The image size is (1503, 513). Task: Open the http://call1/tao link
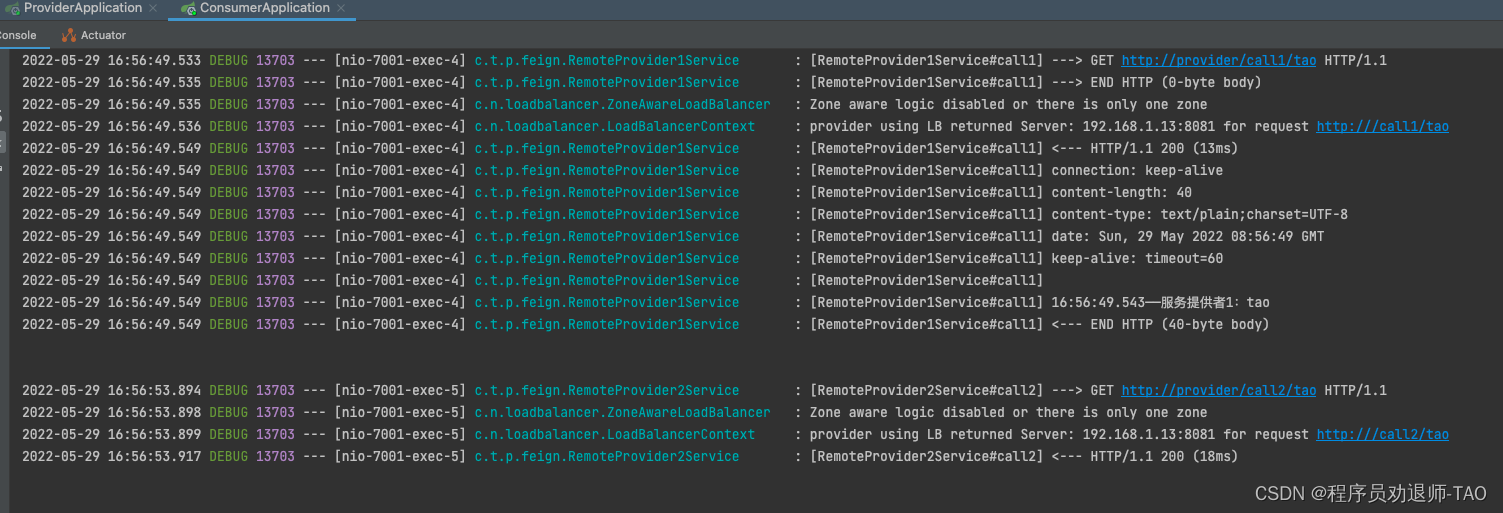tap(1382, 126)
